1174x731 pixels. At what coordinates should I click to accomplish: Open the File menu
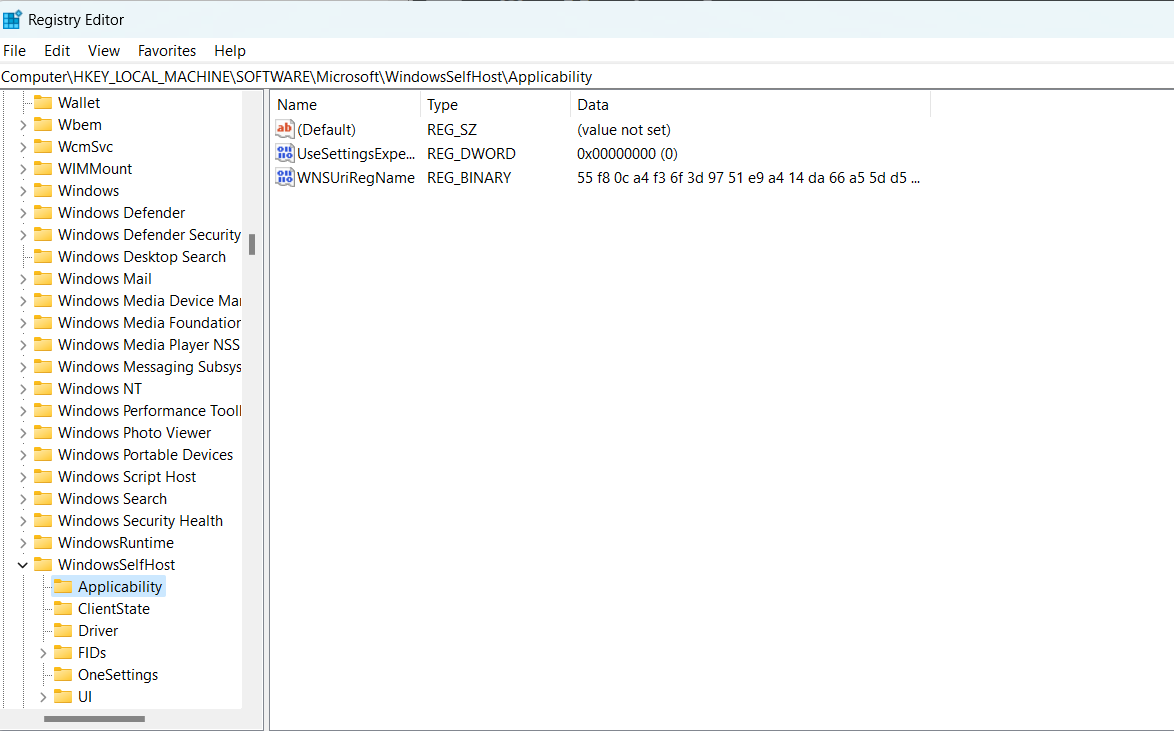pos(15,51)
